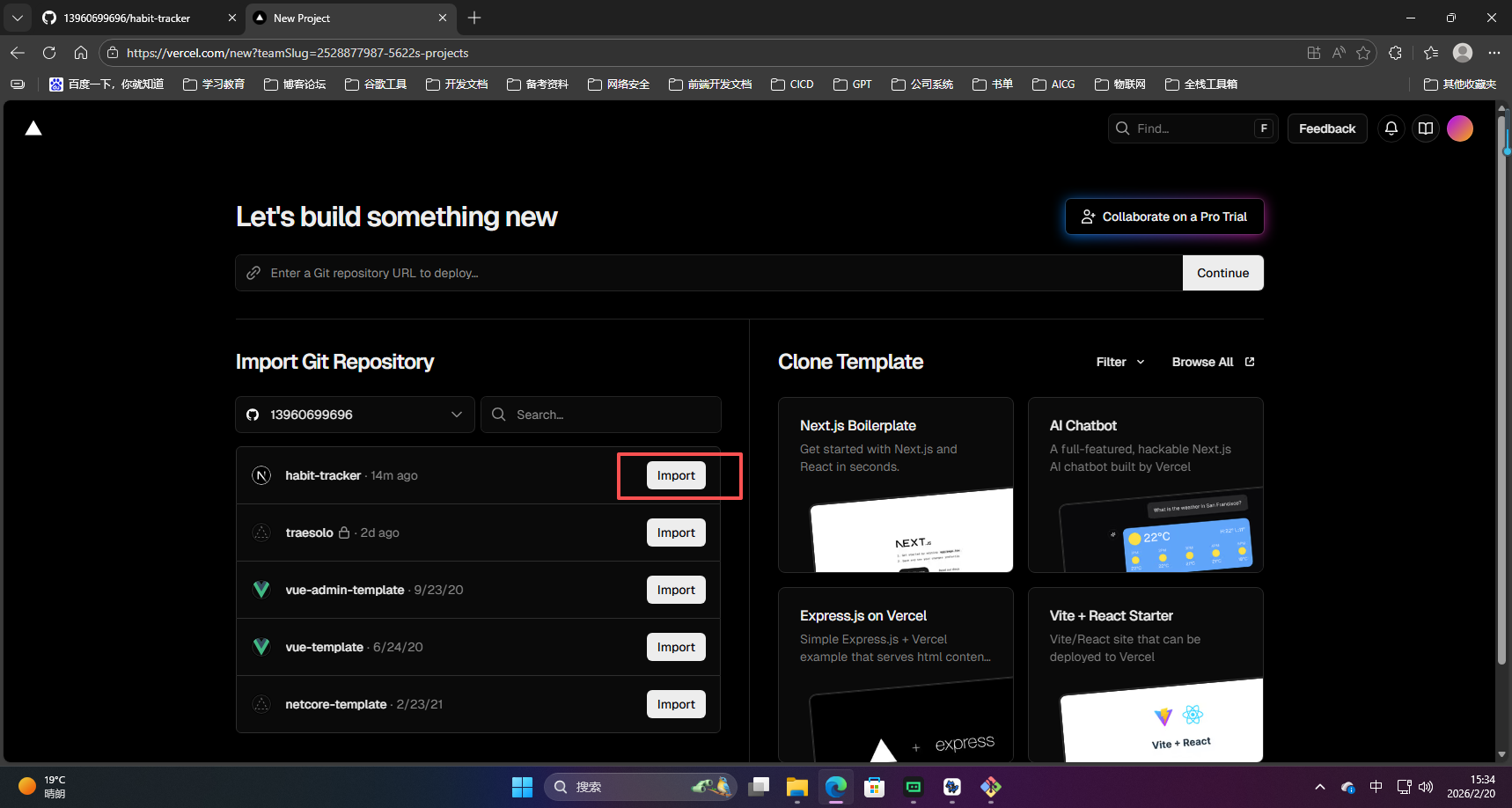1512x808 pixels.
Task: Open the 百度一下 bookmark
Action: click(x=106, y=84)
